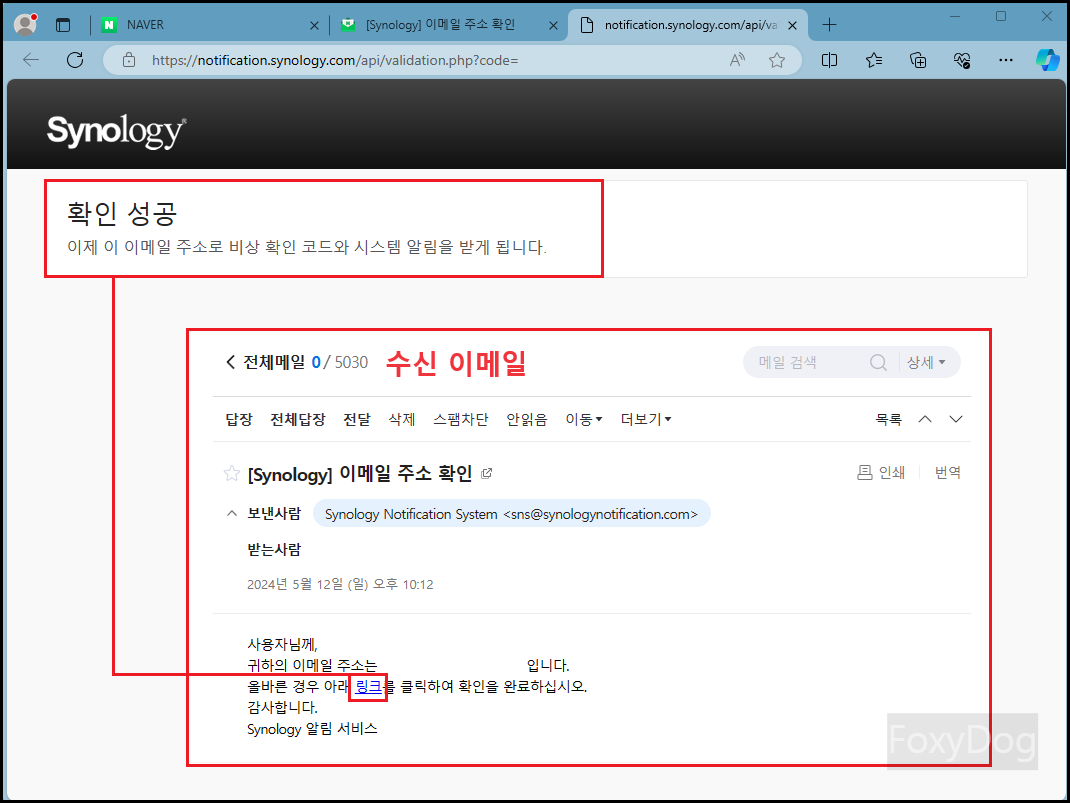The height and width of the screenshot is (803, 1070).
Task: Open Browser essentials heart icon
Action: point(961,60)
